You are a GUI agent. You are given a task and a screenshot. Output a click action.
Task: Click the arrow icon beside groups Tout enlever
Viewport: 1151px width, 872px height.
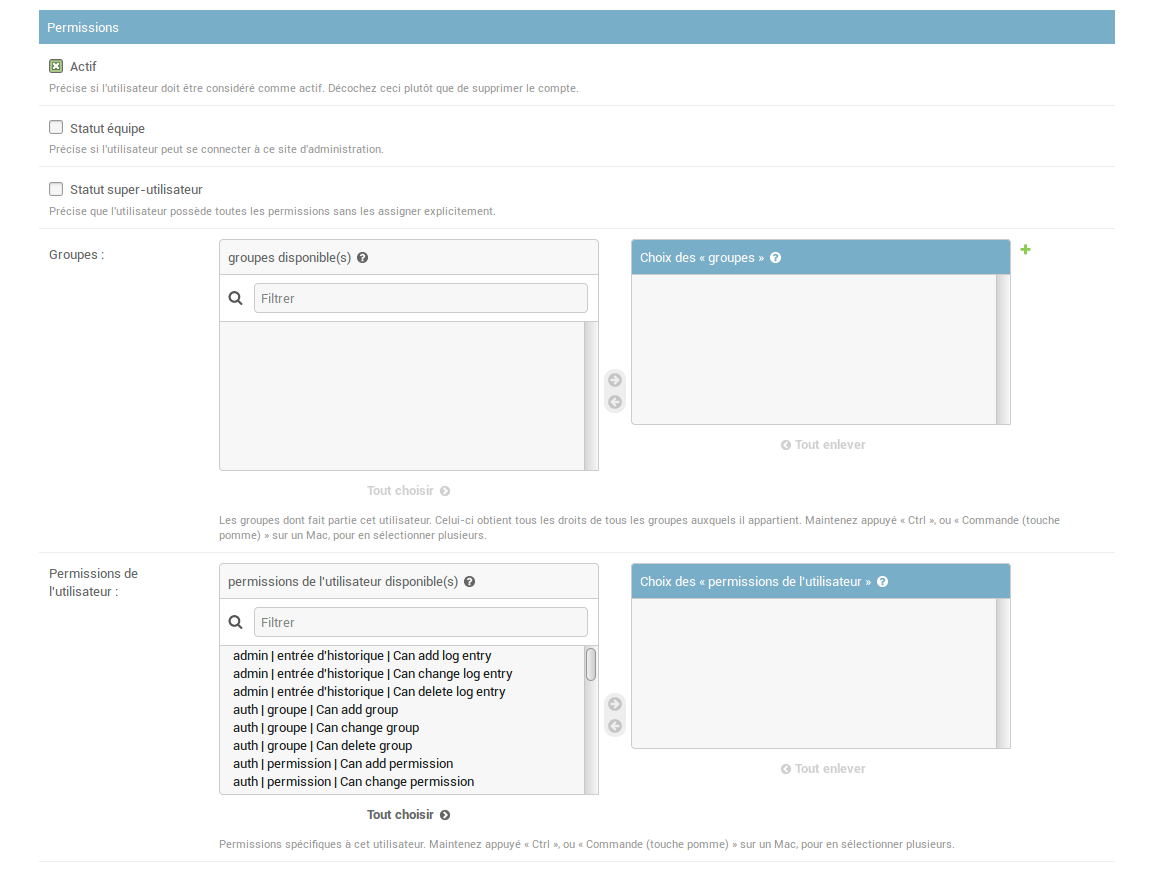[x=785, y=445]
